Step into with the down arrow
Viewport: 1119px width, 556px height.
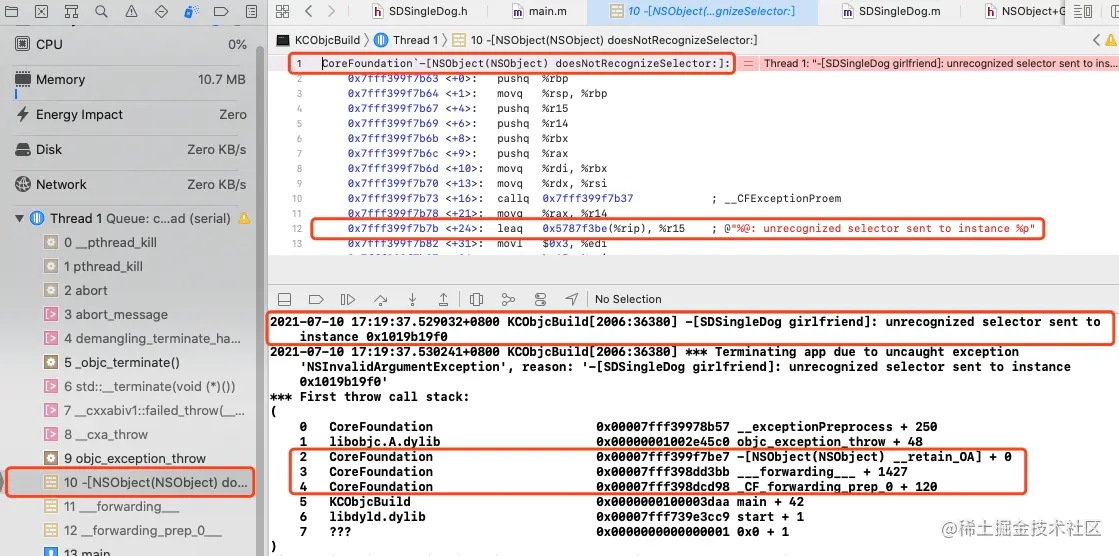point(412,299)
